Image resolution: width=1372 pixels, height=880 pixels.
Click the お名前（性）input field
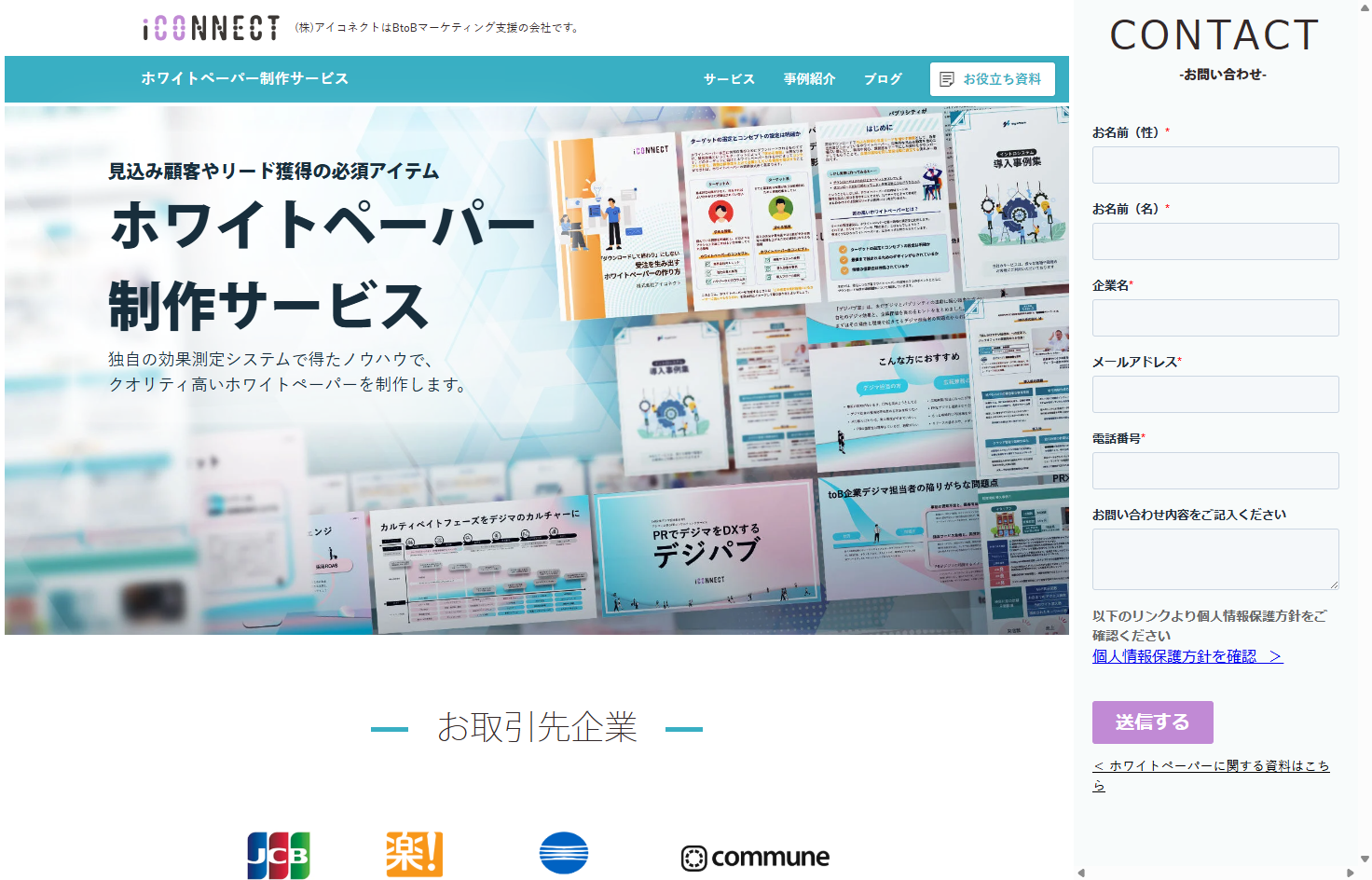[x=1214, y=164]
